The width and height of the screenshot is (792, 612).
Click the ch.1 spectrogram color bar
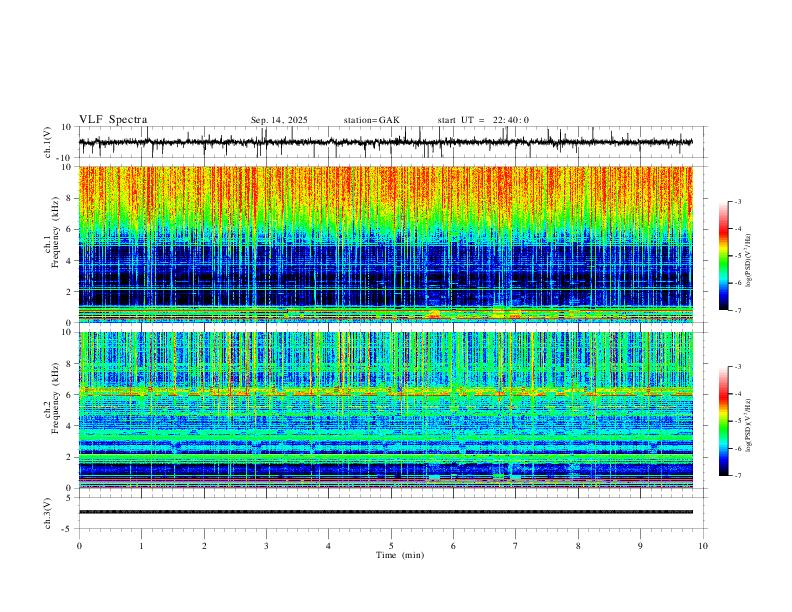coord(723,256)
